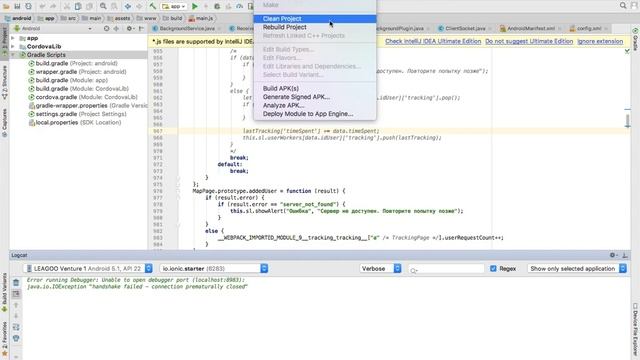Click the logcat search filter field
The width and height of the screenshot is (640, 360).
pyautogui.click(x=446, y=269)
